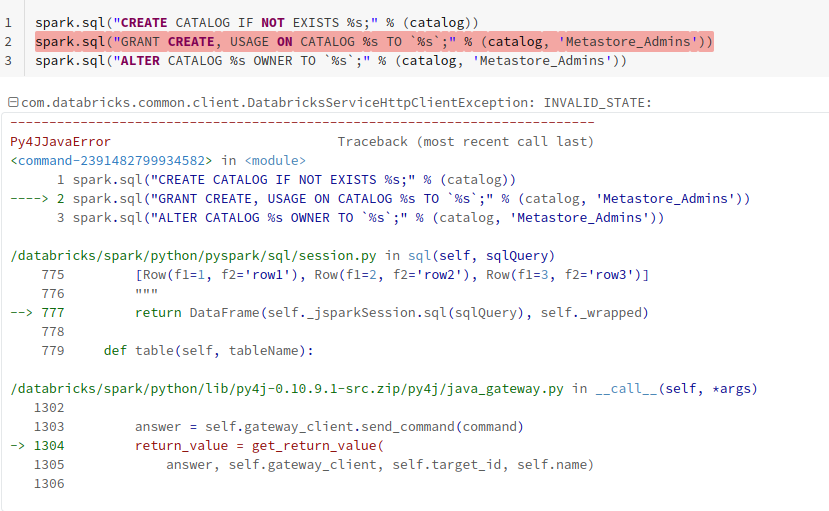Click the line 775 Row example text
Image resolution: width=829 pixels, height=511 pixels.
point(392,275)
